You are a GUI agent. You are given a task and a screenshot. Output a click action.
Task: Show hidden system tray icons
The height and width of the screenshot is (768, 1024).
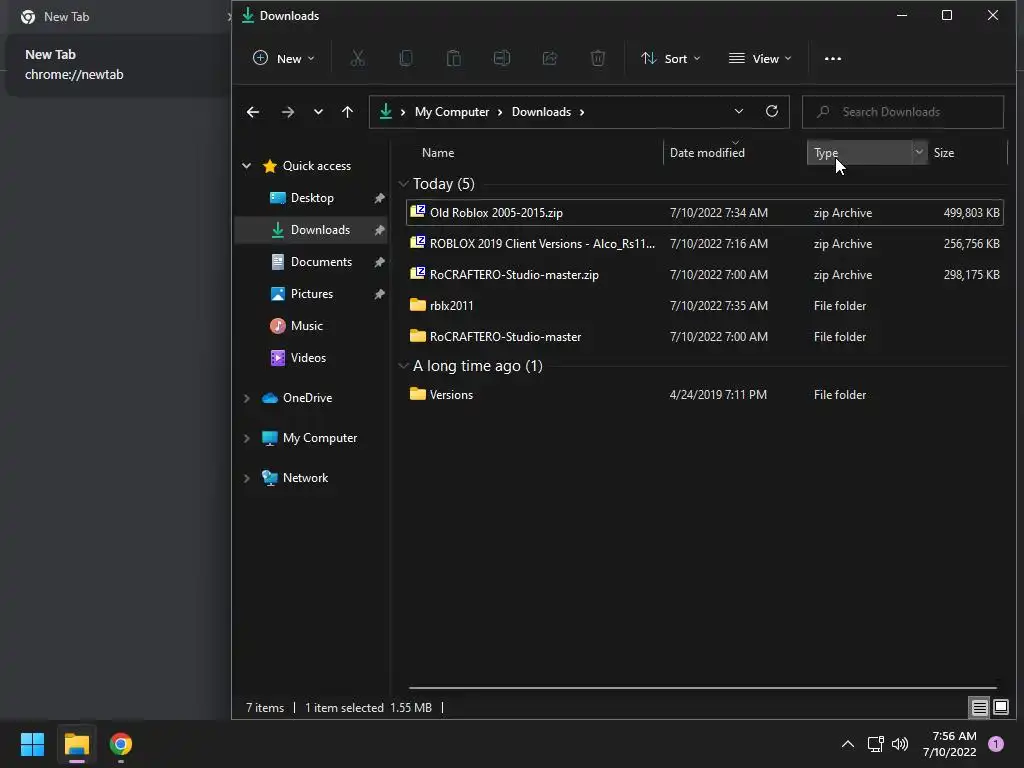[x=848, y=744]
